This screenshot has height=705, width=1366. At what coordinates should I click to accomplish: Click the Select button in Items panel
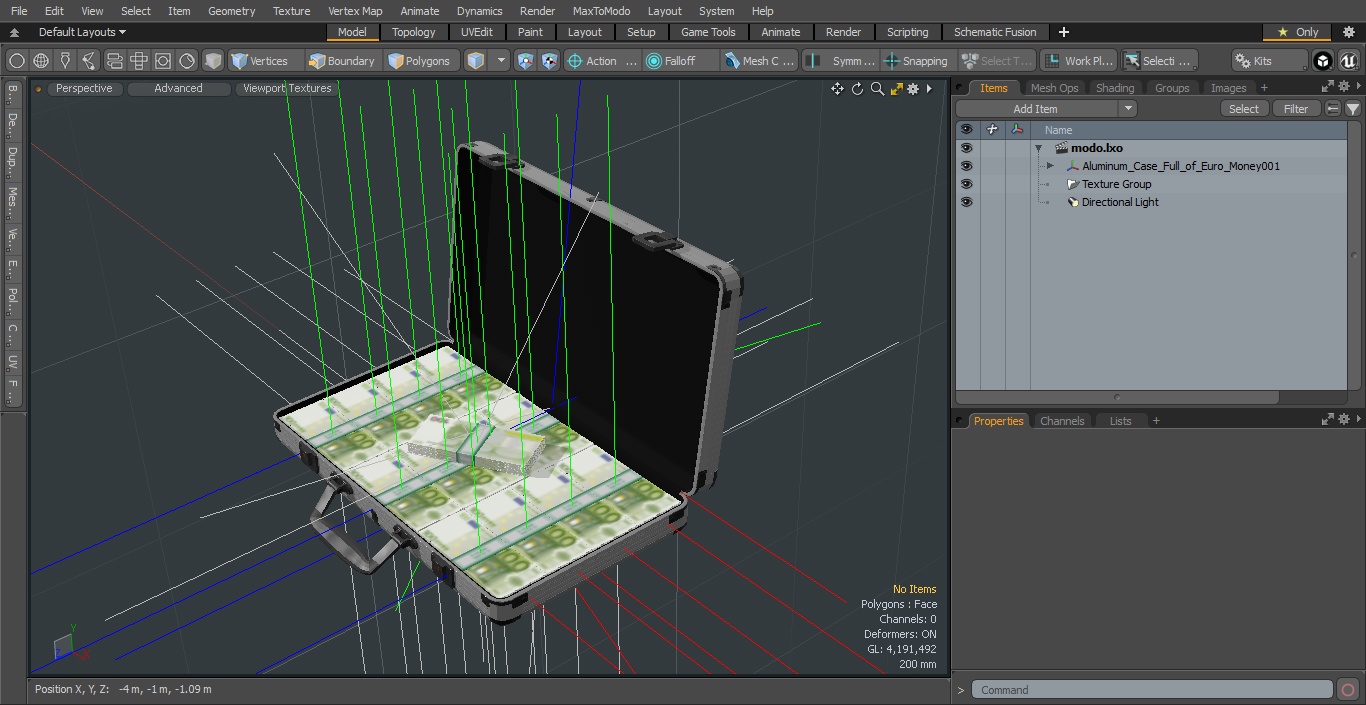pyautogui.click(x=1244, y=109)
